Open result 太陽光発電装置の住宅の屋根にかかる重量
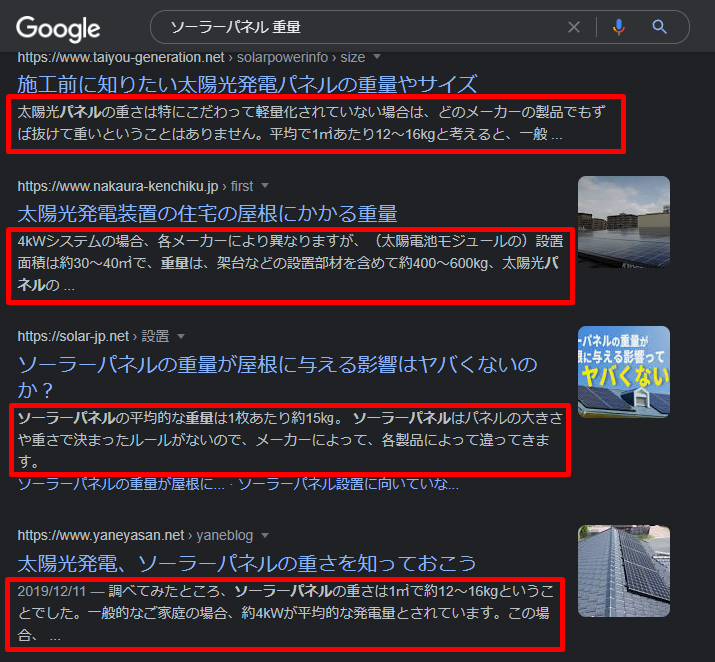 207,213
